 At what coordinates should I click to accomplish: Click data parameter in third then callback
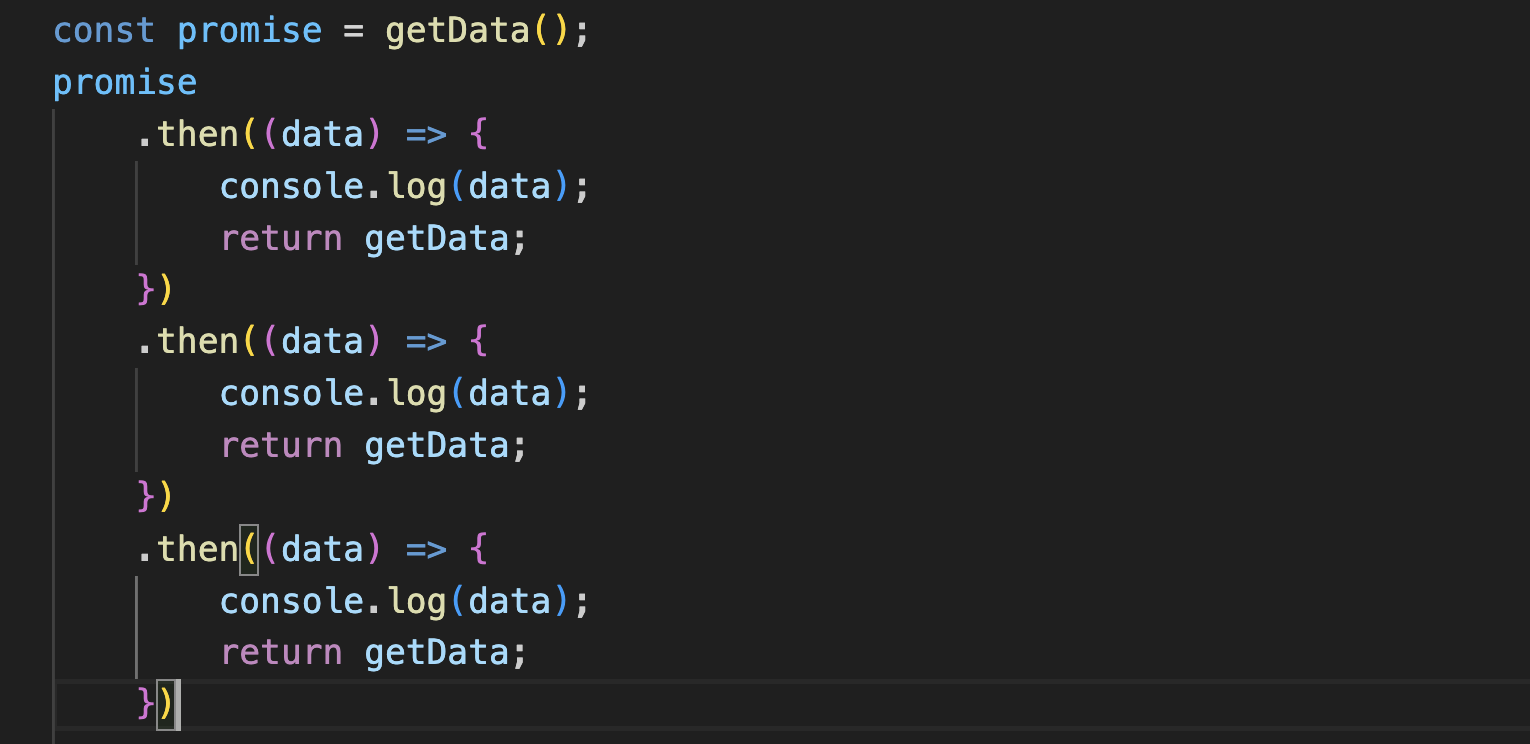pyautogui.click(x=322, y=549)
